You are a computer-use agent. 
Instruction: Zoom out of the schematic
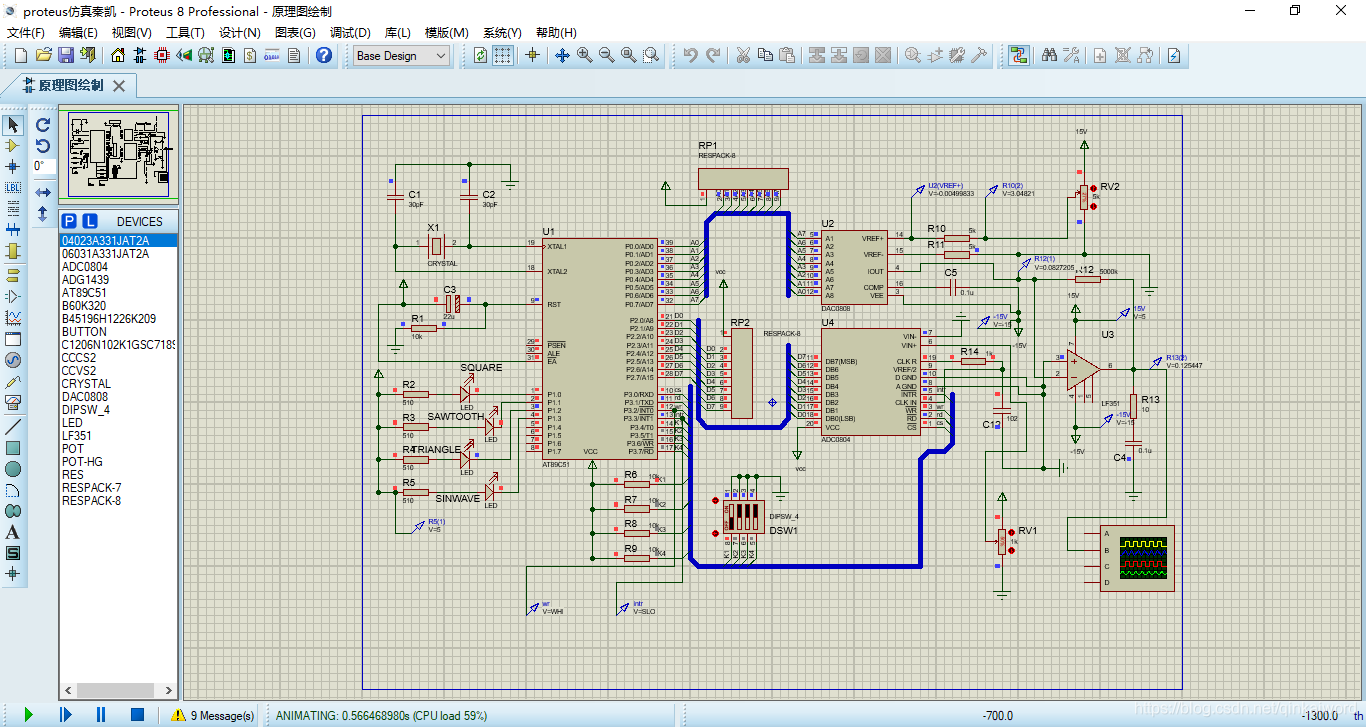(606, 56)
